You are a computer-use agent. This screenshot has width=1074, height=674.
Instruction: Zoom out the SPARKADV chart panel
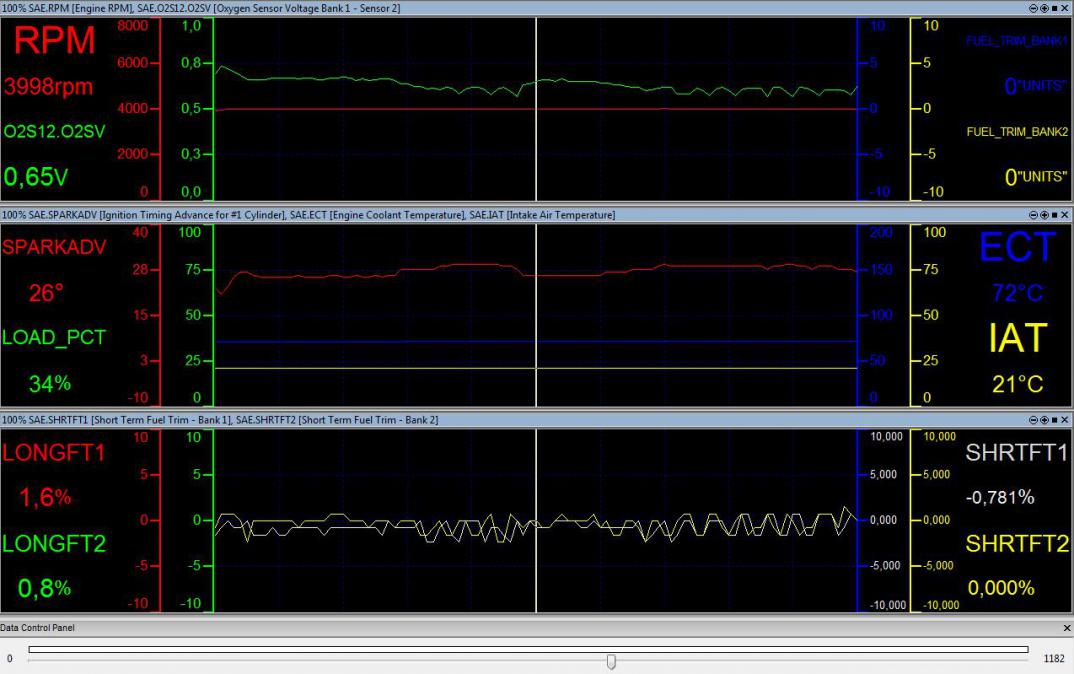pyautogui.click(x=1033, y=215)
